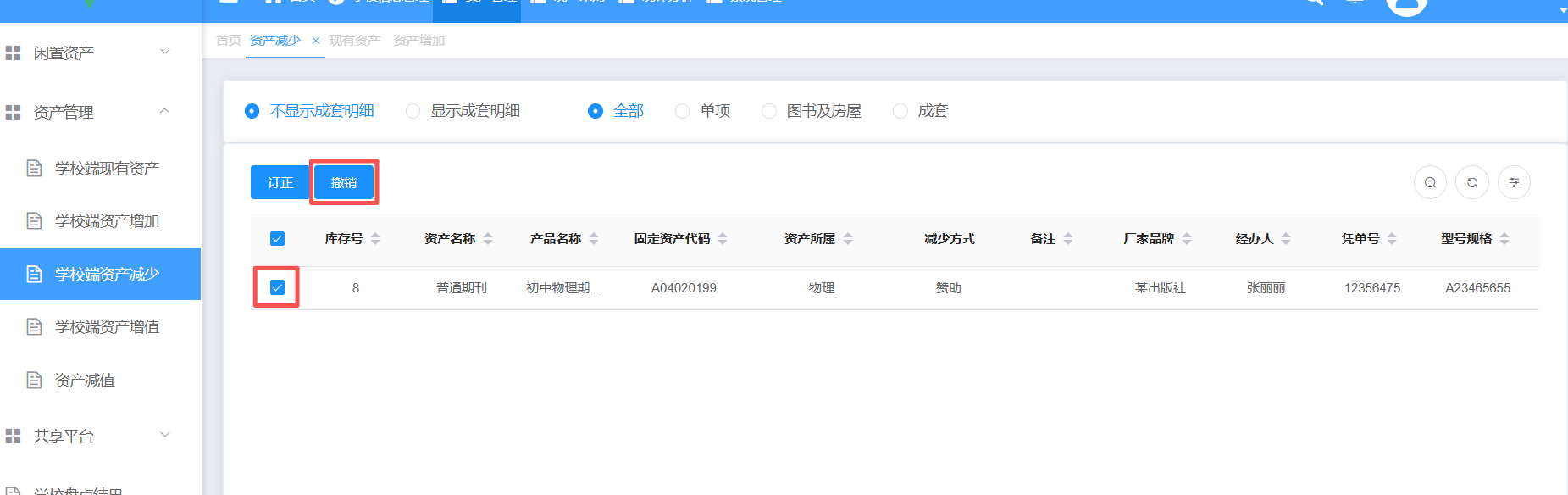Toggle the select-all header checkbox
This screenshot has width=1568, height=495.
[x=277, y=239]
